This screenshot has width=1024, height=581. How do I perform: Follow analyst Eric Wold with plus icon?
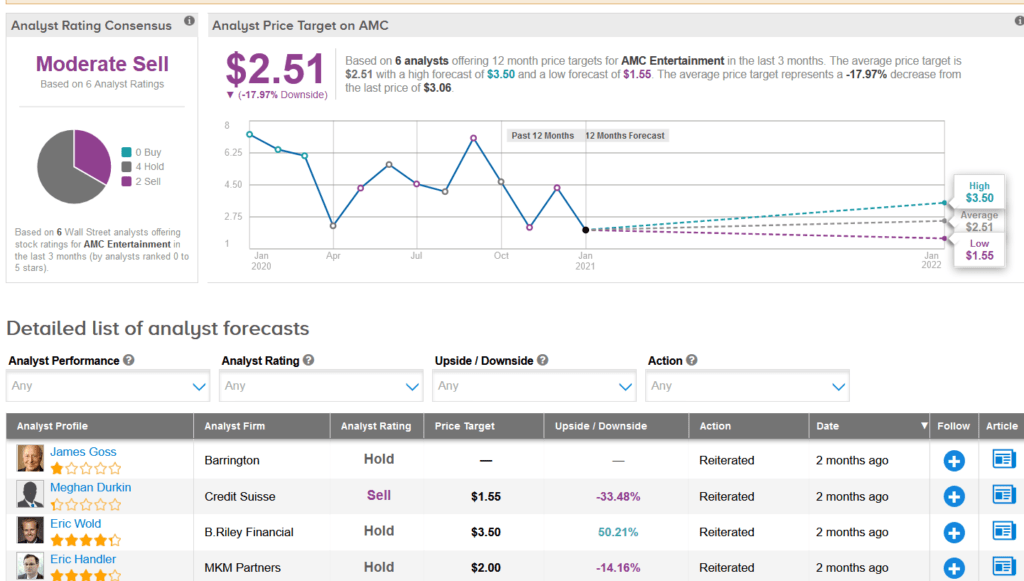coord(953,533)
